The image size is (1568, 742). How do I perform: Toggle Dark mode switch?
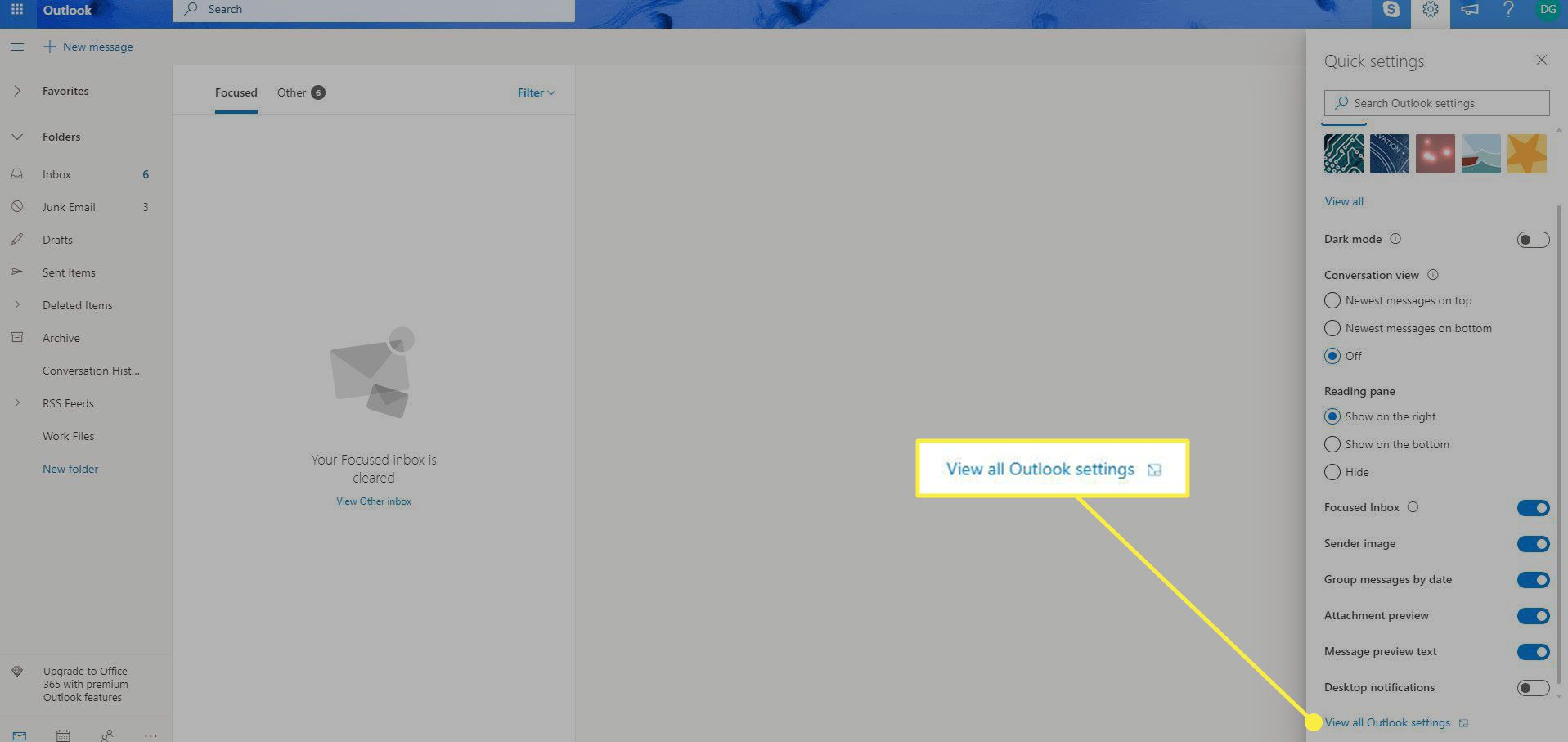(1533, 240)
